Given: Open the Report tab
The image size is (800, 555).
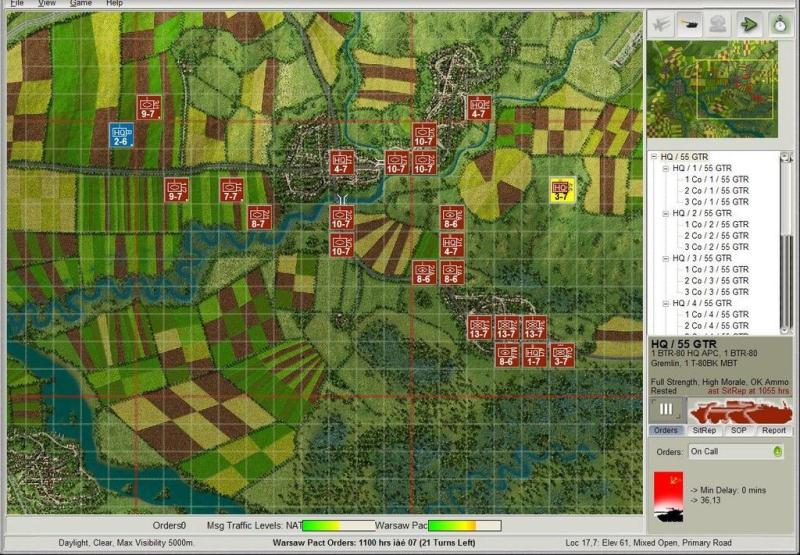Looking at the screenshot, I should tap(773, 430).
